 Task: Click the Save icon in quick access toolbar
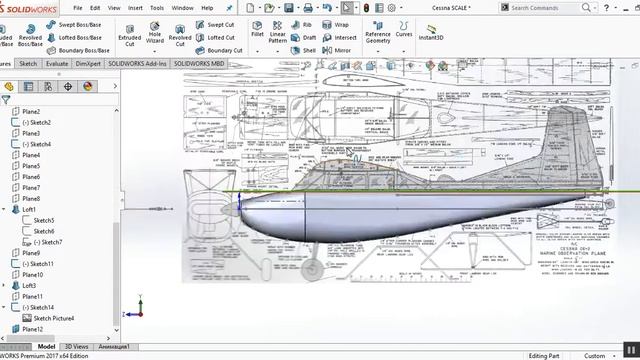[x=289, y=8]
